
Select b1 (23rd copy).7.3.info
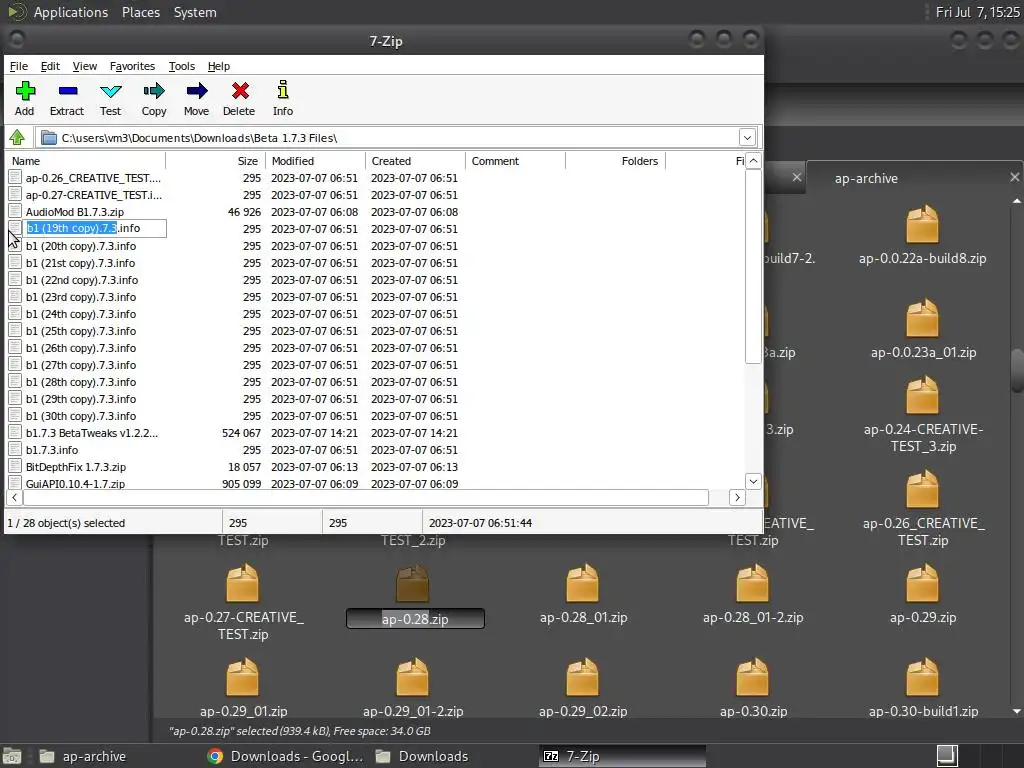[81, 297]
